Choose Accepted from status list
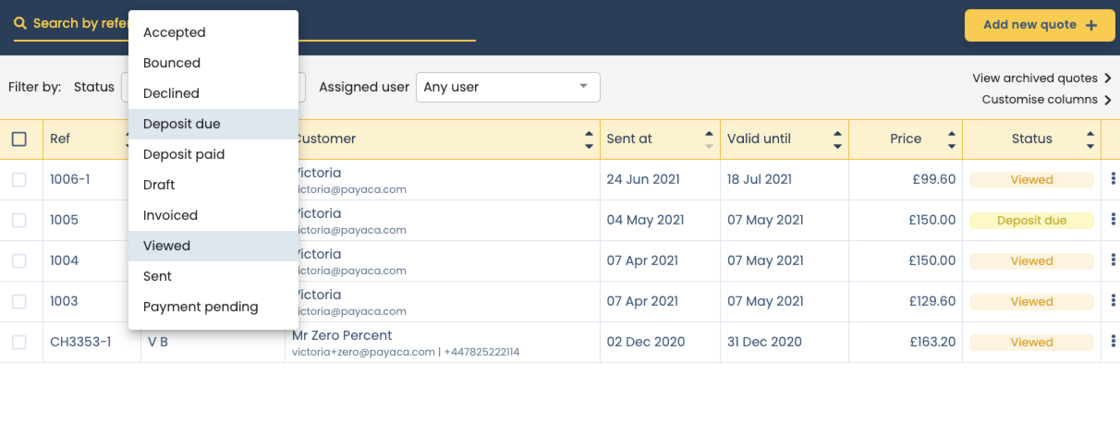Viewport: 1120px width, 423px height. pos(174,32)
